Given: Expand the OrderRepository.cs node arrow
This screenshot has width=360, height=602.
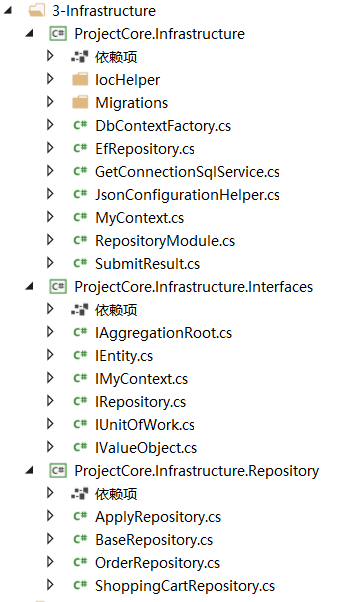Looking at the screenshot, I should point(50,562).
